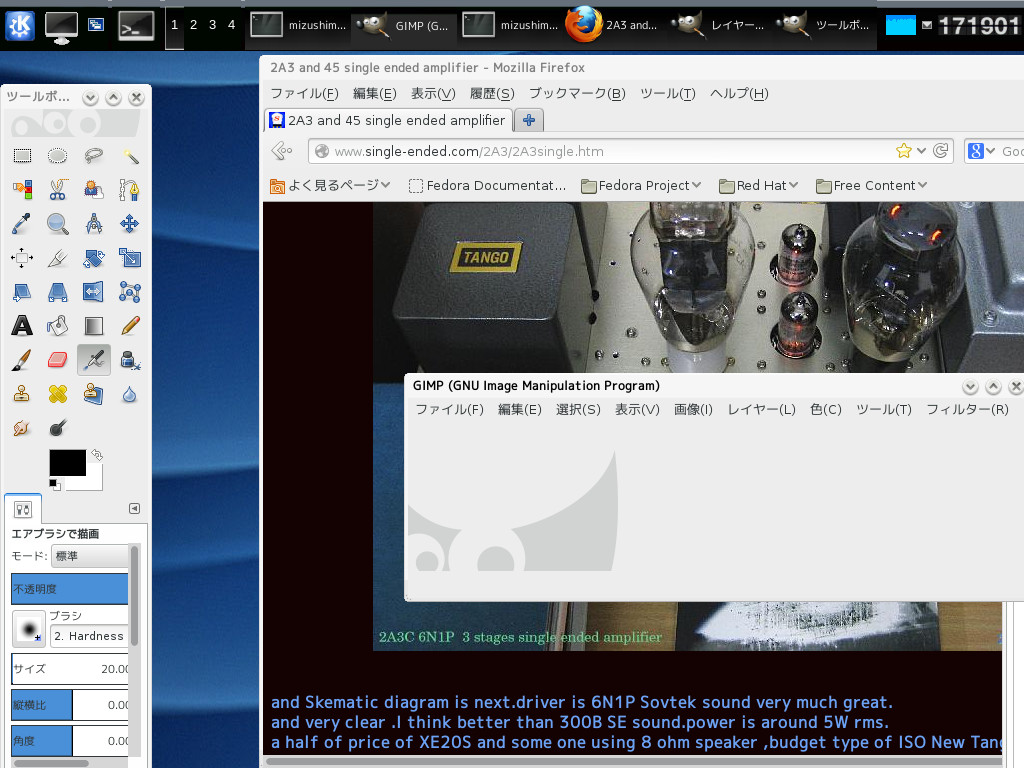Select the Zoom magnifier tool

pos(57,223)
